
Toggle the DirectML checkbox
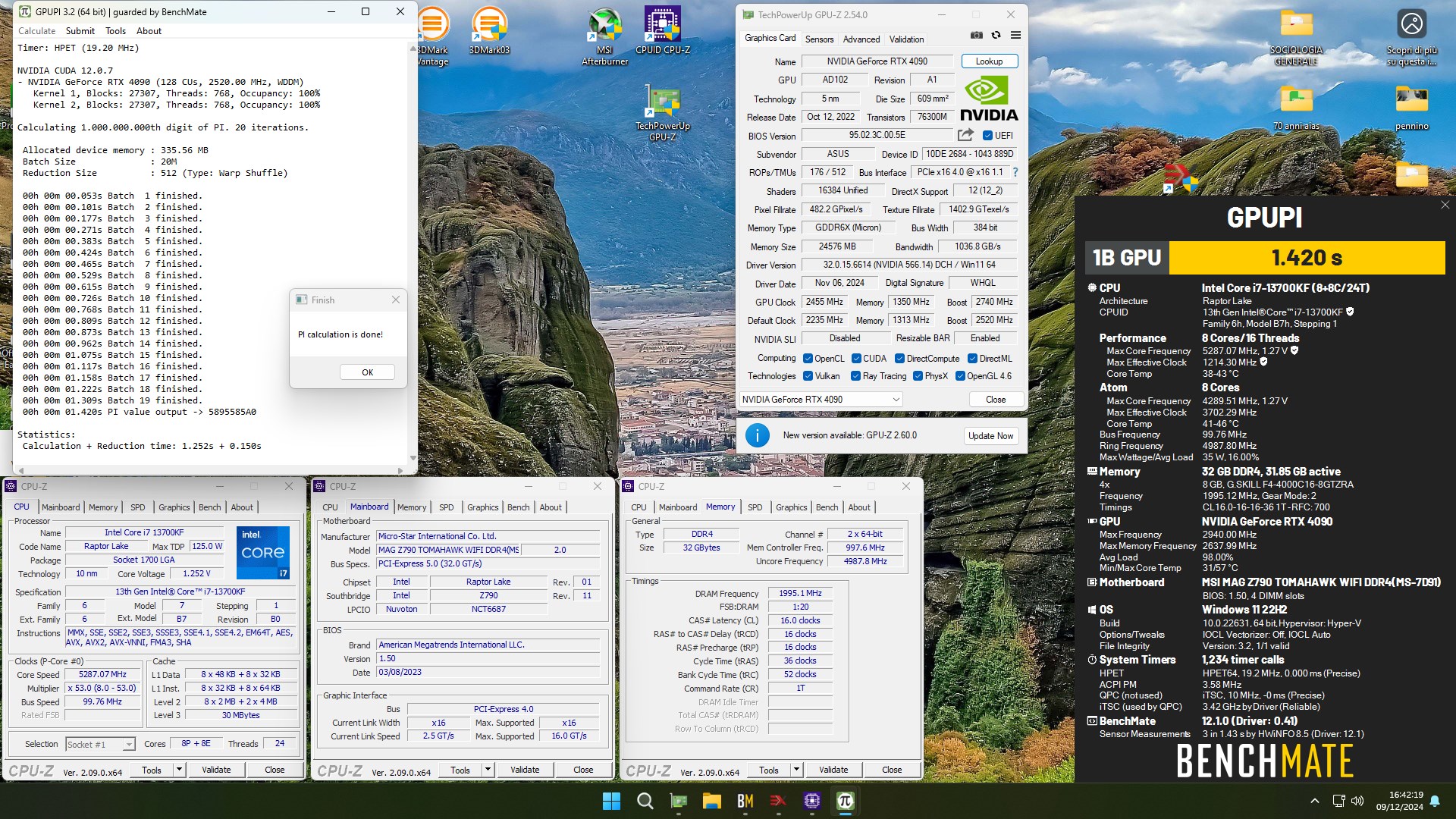972,359
